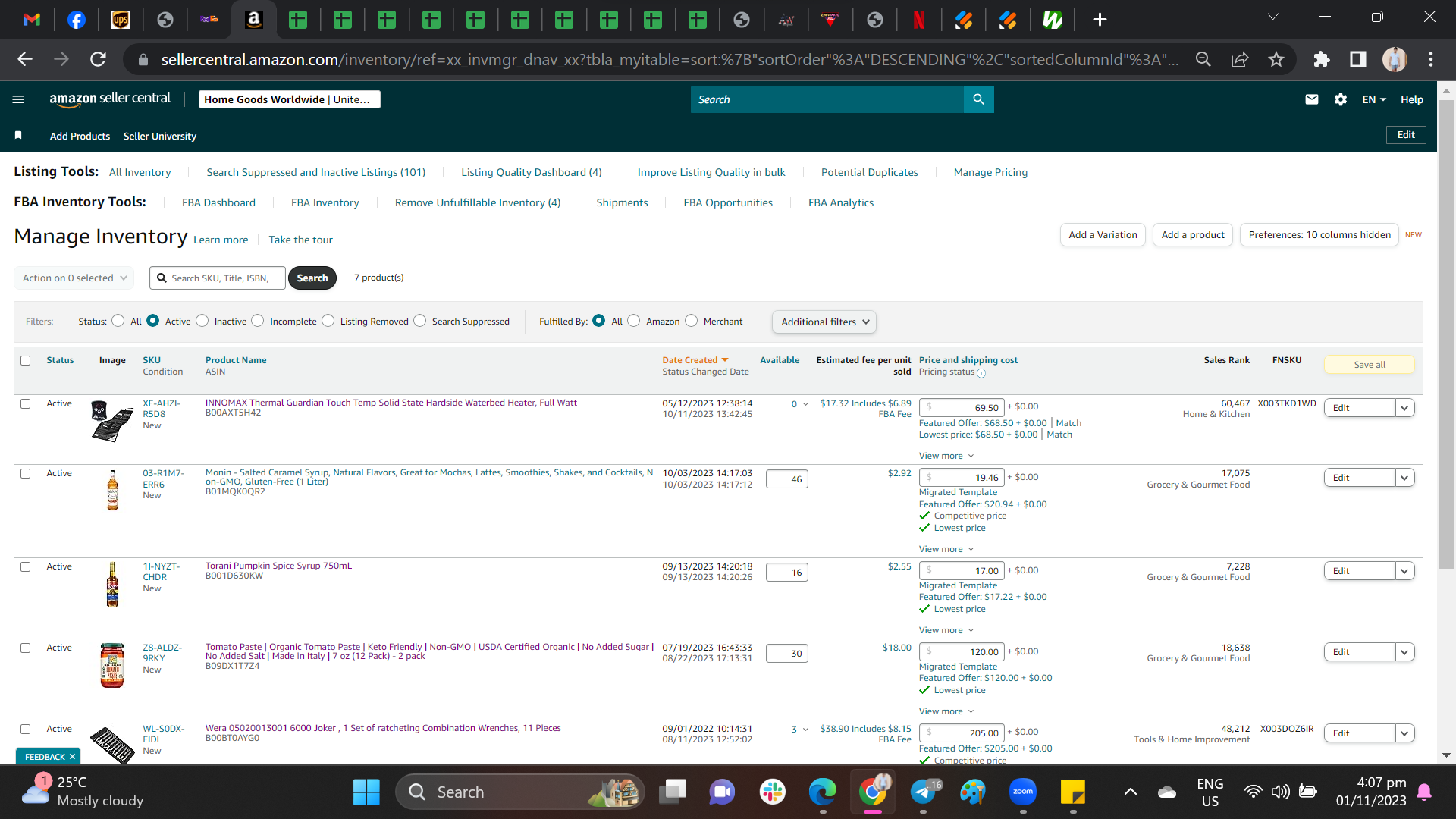Open a new browser tab
1456x819 pixels.
tap(1100, 20)
